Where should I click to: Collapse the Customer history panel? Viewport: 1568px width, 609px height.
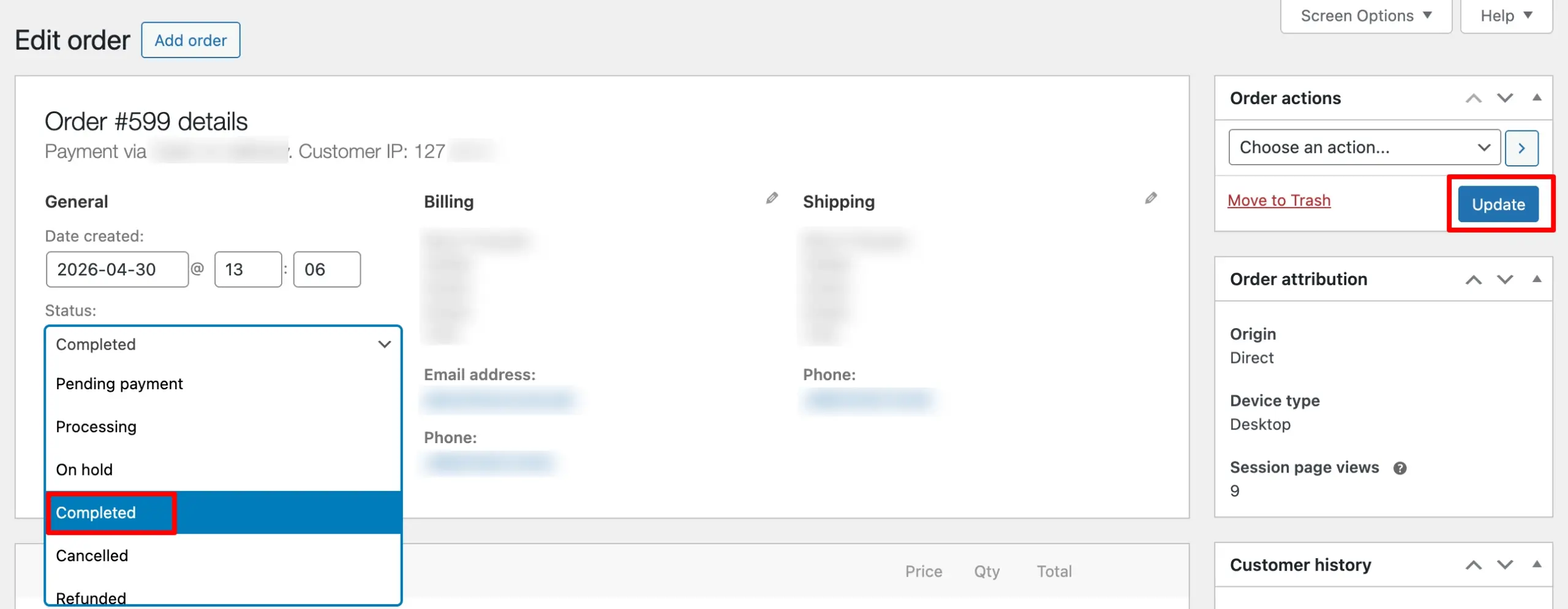coord(1537,564)
